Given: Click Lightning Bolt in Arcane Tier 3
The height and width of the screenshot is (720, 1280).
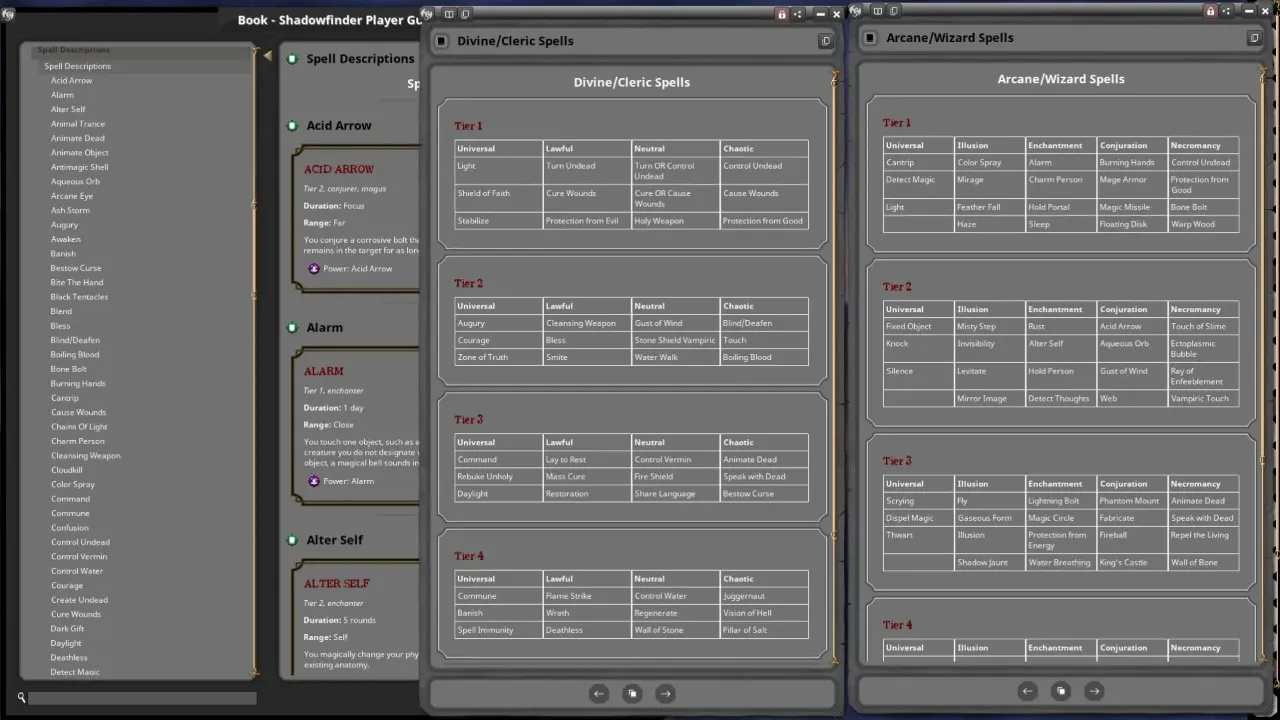Looking at the screenshot, I should 1054,501.
